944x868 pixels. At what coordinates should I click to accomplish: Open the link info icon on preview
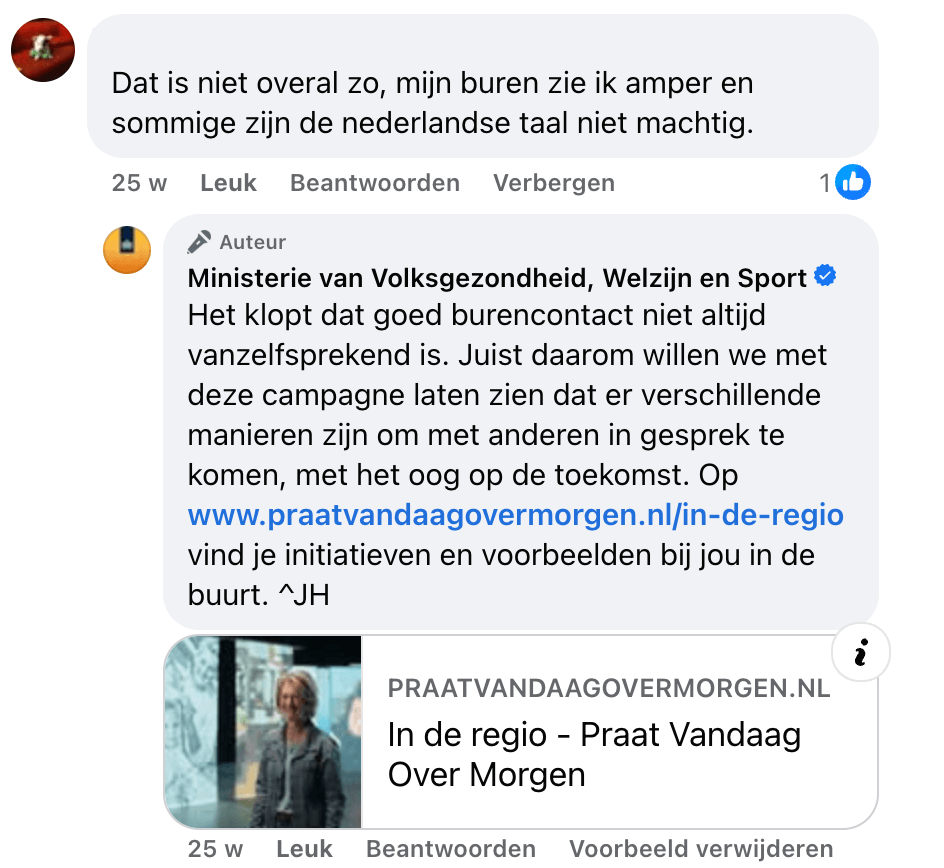point(861,652)
